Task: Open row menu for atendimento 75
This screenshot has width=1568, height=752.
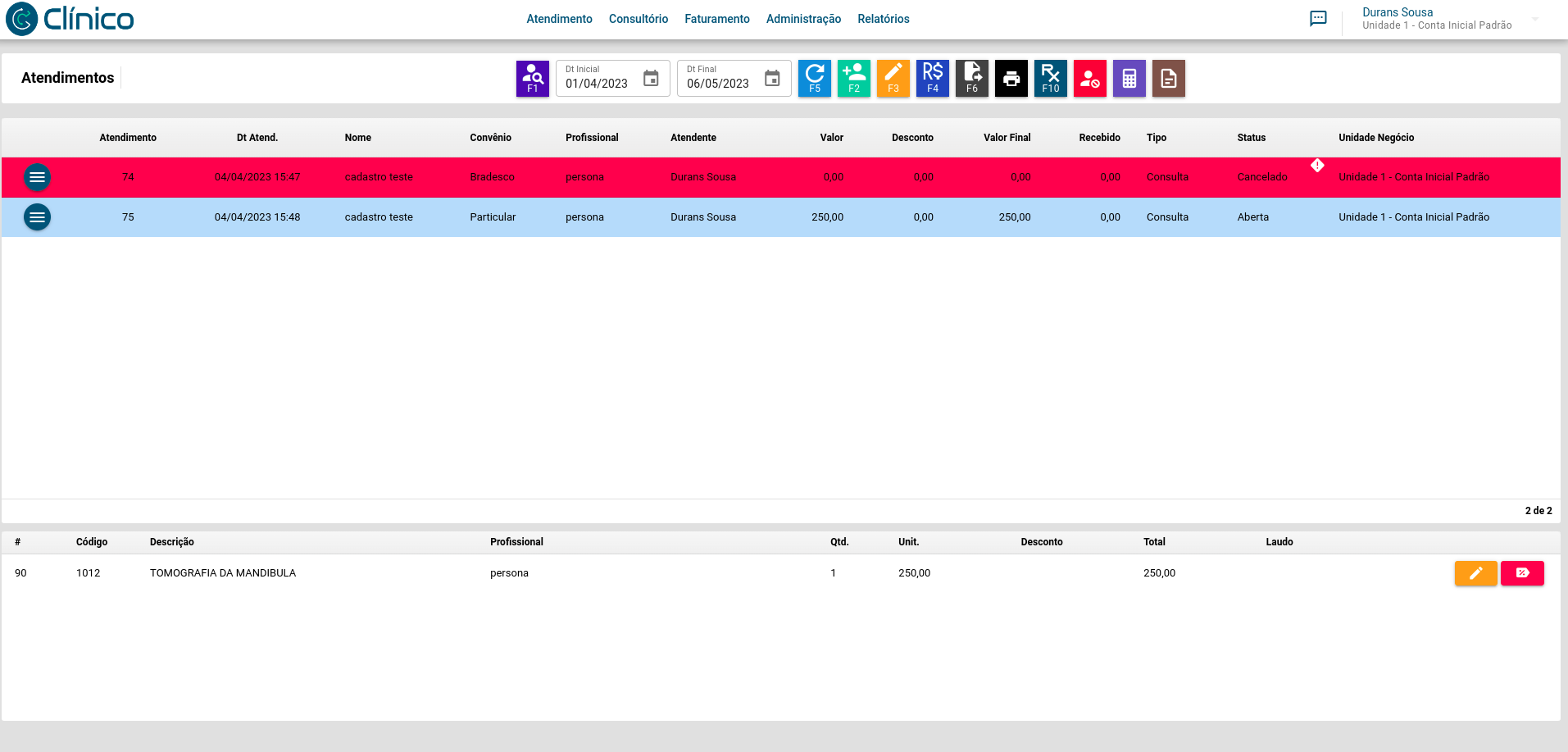Action: pyautogui.click(x=37, y=217)
